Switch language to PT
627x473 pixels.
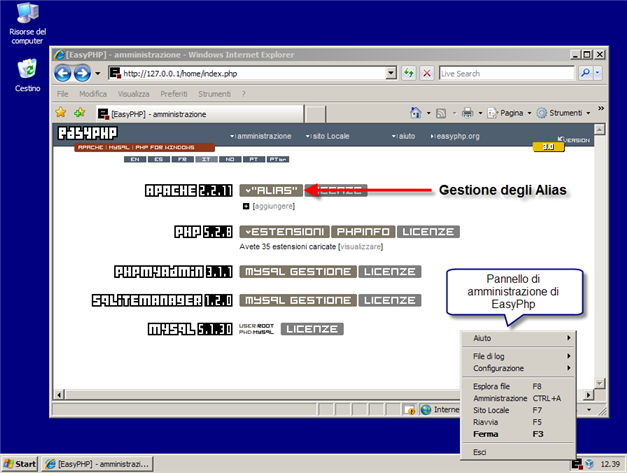(254, 159)
